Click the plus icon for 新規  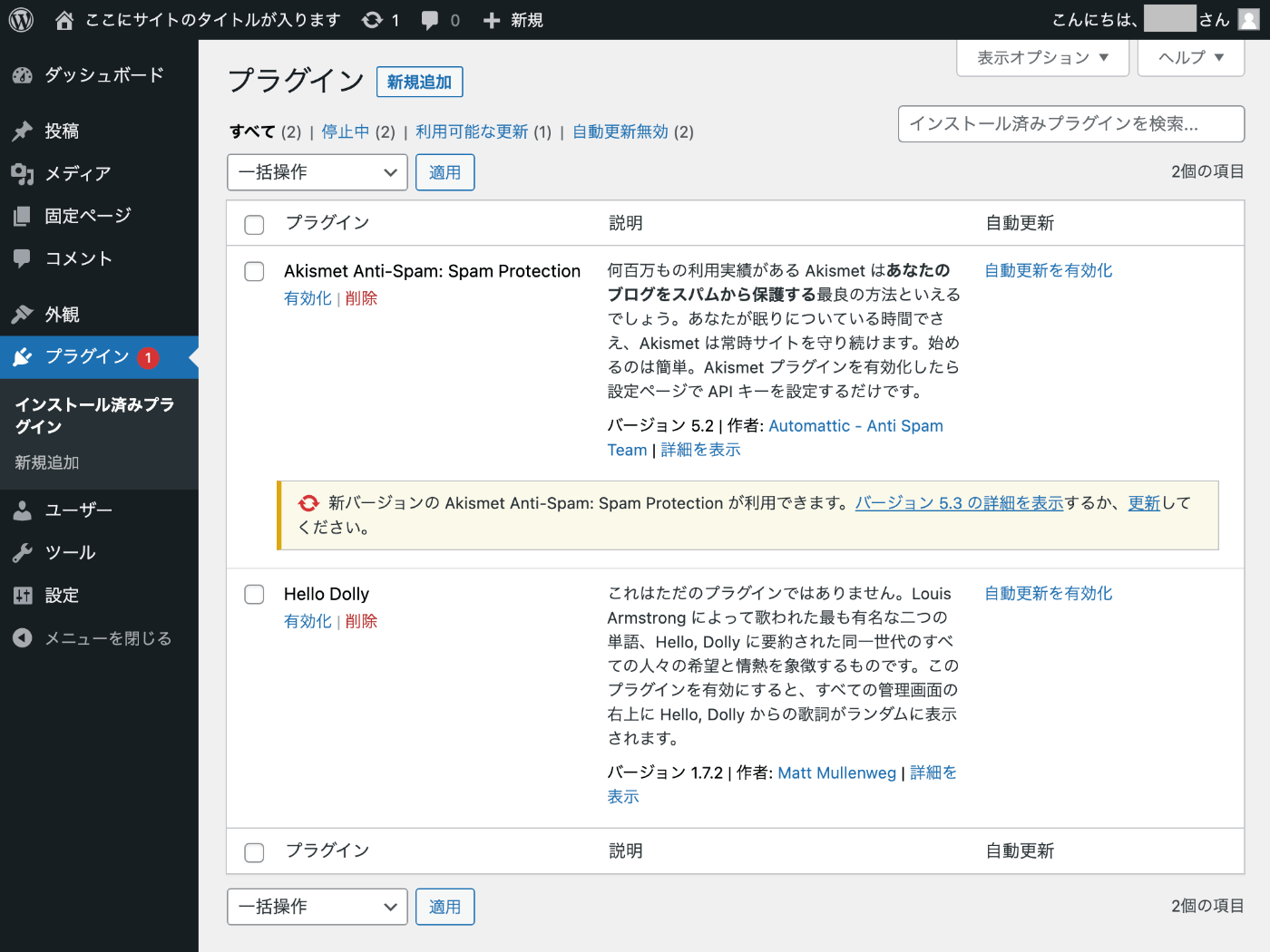(492, 20)
